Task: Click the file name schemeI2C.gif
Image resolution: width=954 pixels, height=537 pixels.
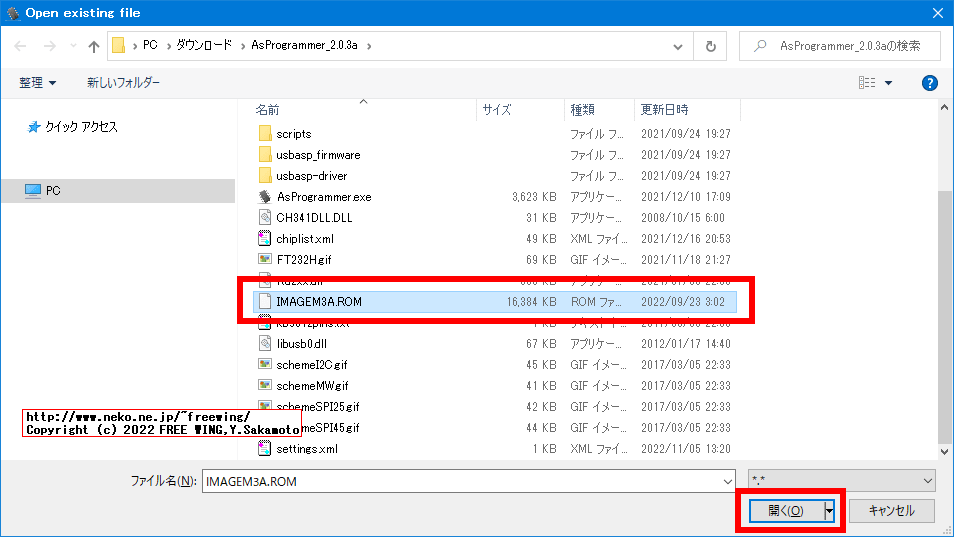Action: point(312,365)
